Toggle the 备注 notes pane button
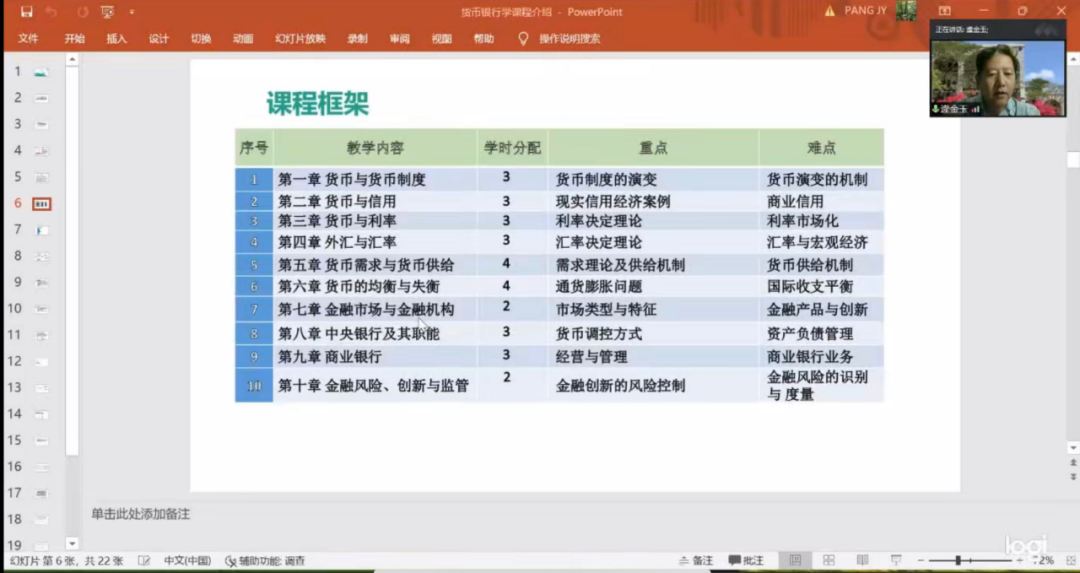The height and width of the screenshot is (573, 1080). click(x=695, y=561)
